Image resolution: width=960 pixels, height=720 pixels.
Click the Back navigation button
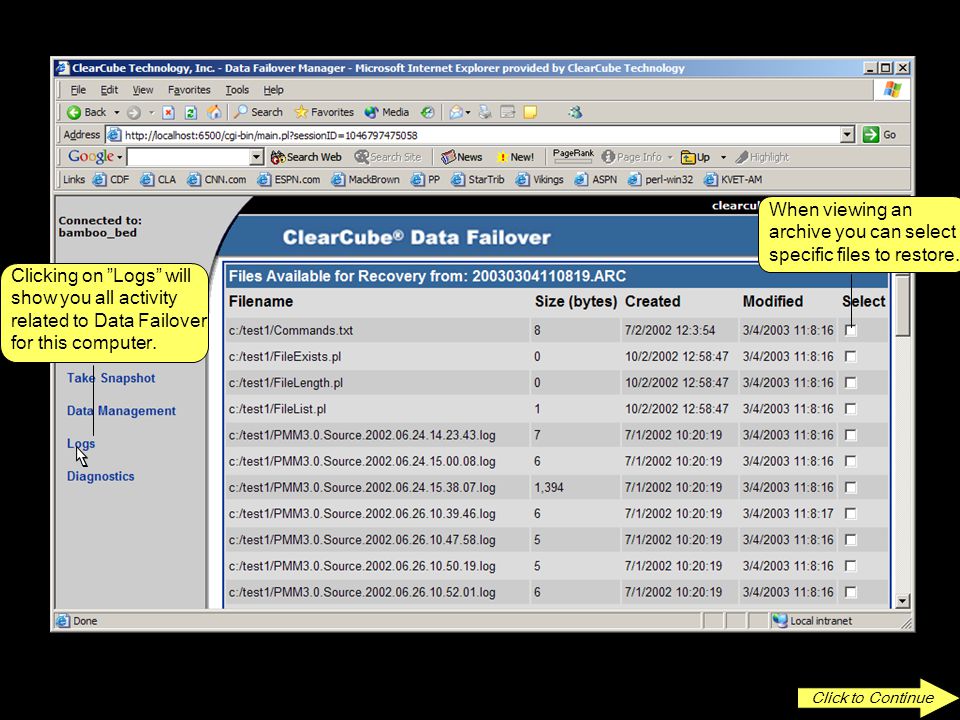pyautogui.click(x=87, y=112)
